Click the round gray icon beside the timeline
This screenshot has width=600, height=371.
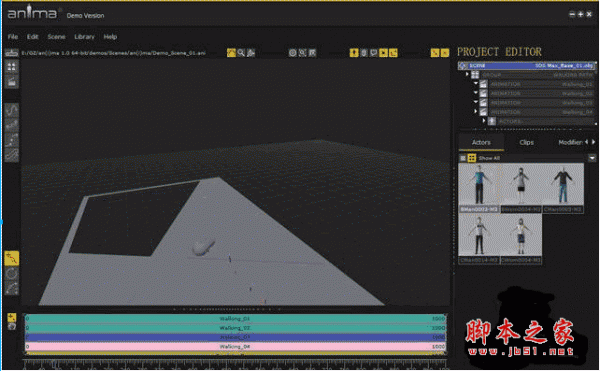[11, 326]
